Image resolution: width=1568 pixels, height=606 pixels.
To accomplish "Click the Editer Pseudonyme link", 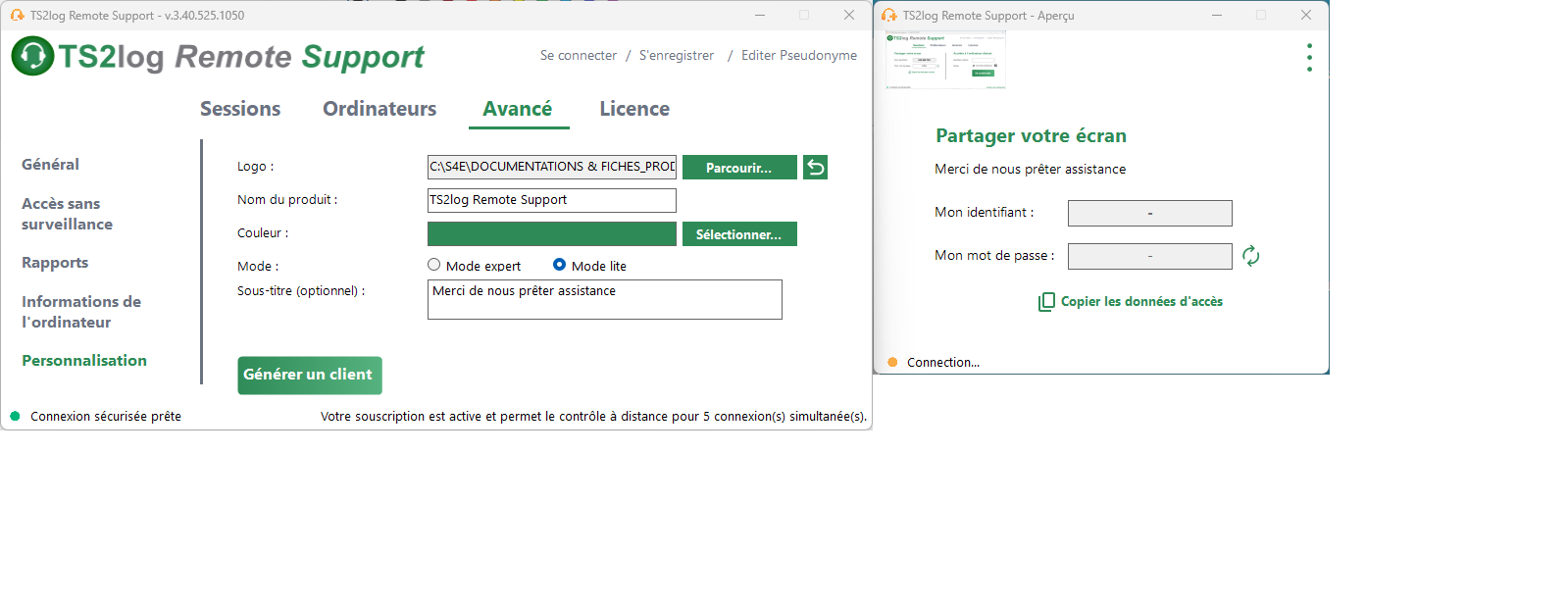I will click(799, 56).
